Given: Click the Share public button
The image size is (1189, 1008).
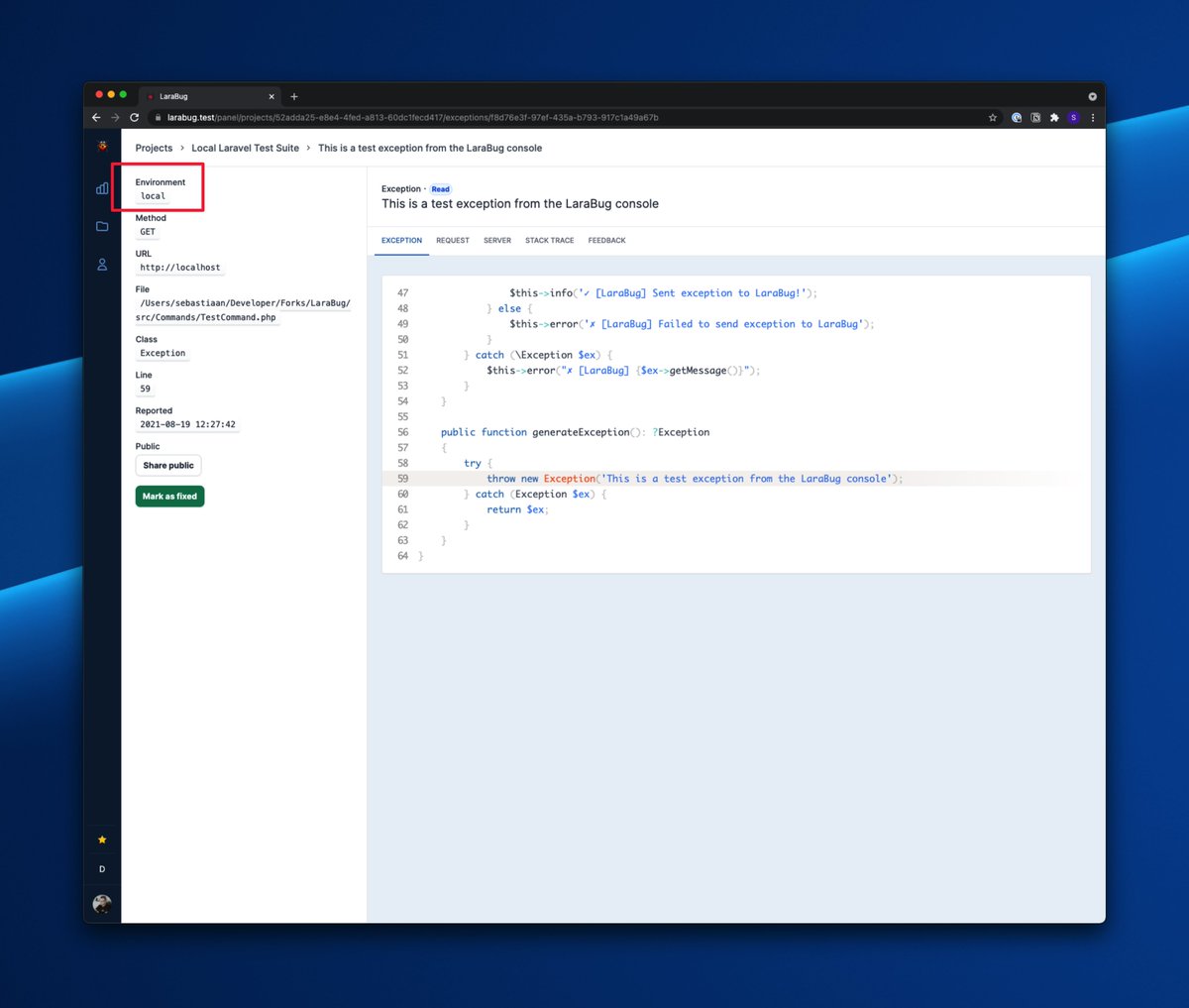Looking at the screenshot, I should pyautogui.click(x=167, y=465).
